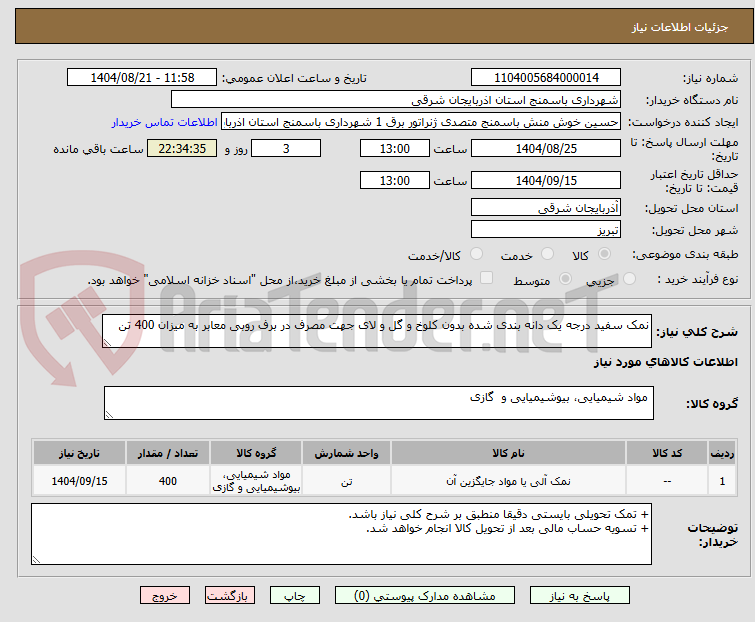Click مشاهده مدارک پیوستی (0) button
The image size is (755, 622).
(425, 596)
